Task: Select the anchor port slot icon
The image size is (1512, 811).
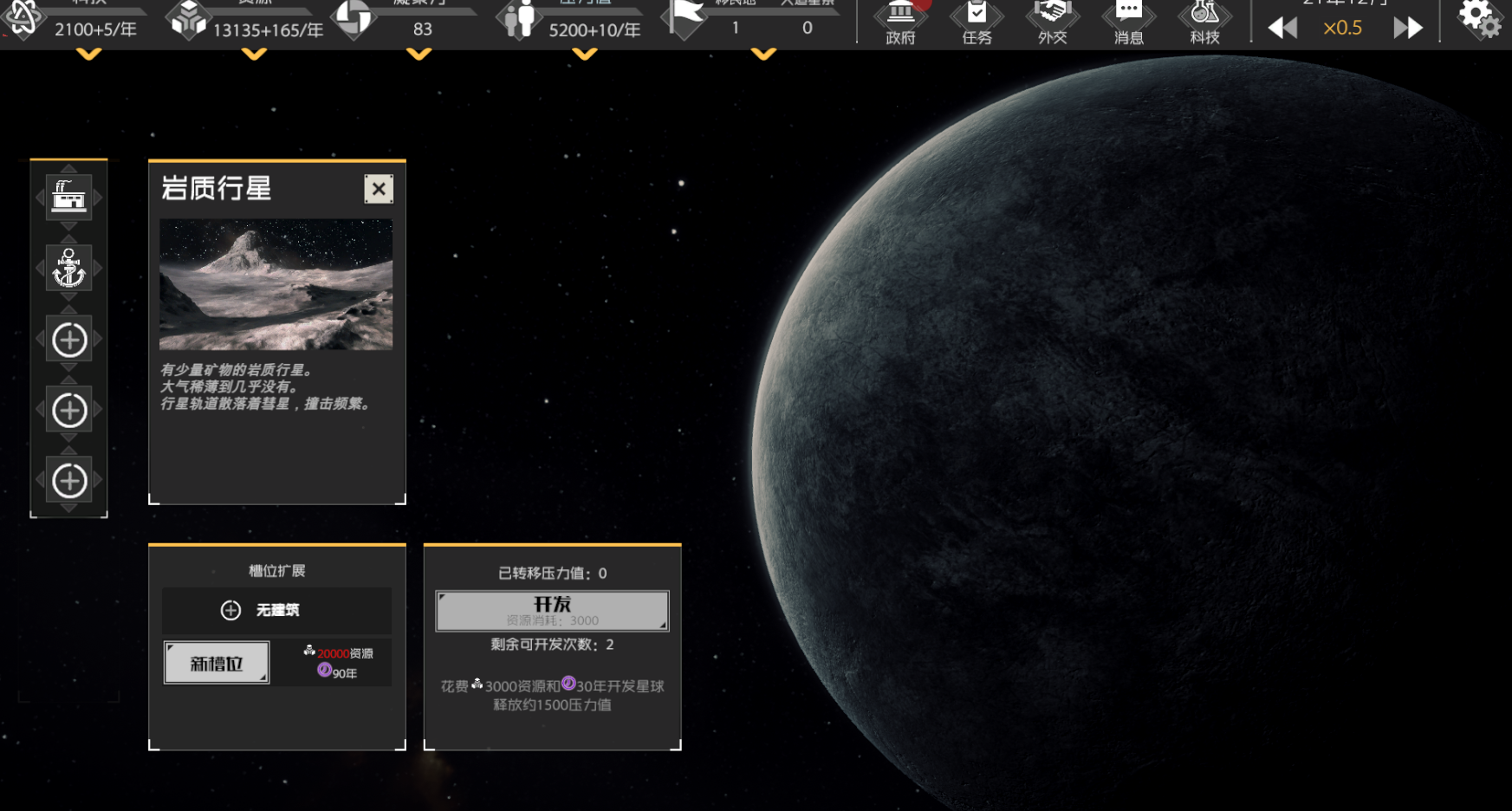Action: (69, 268)
